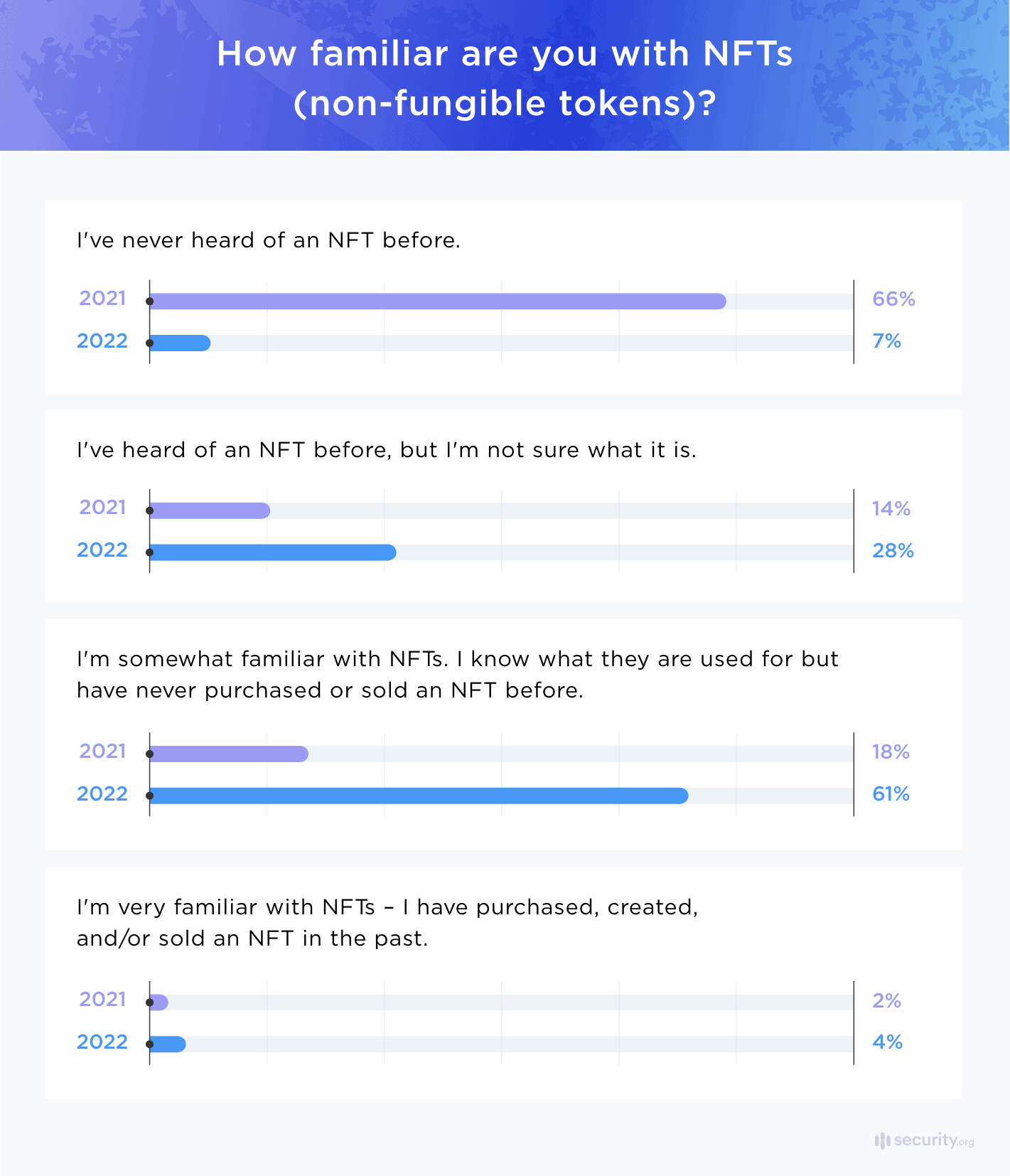Screen dimensions: 1010x1176
Task: Select the "very familiar with NFTs" statement
Action: coord(387,923)
